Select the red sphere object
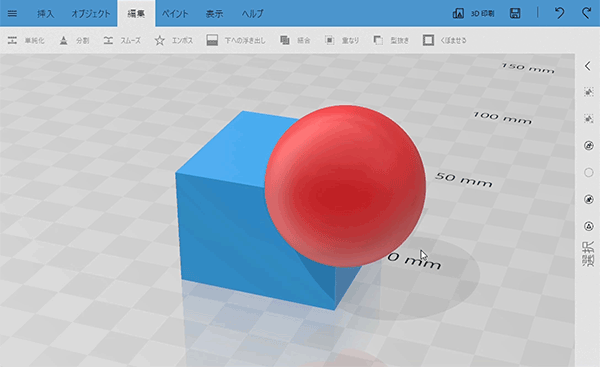The image size is (600, 367). [345, 186]
